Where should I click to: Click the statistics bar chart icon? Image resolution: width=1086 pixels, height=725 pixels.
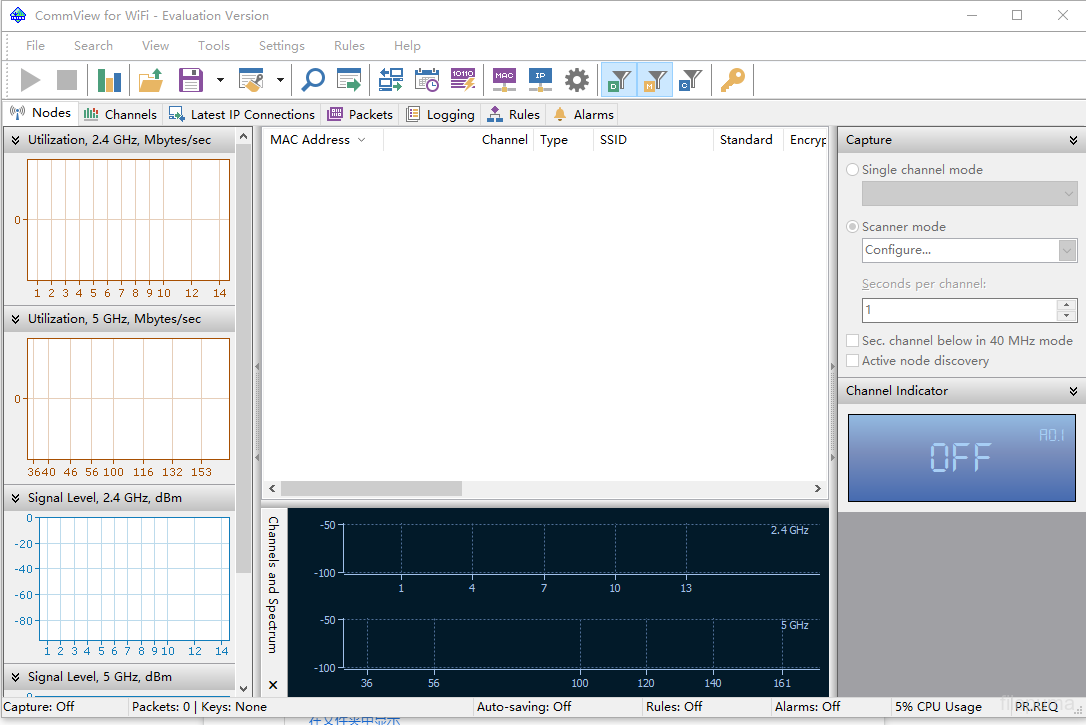click(x=109, y=80)
